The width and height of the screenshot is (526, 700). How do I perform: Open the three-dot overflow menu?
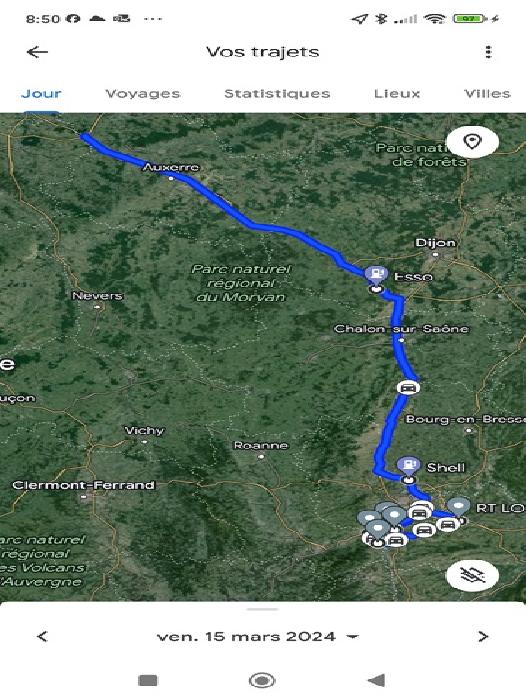pos(488,52)
